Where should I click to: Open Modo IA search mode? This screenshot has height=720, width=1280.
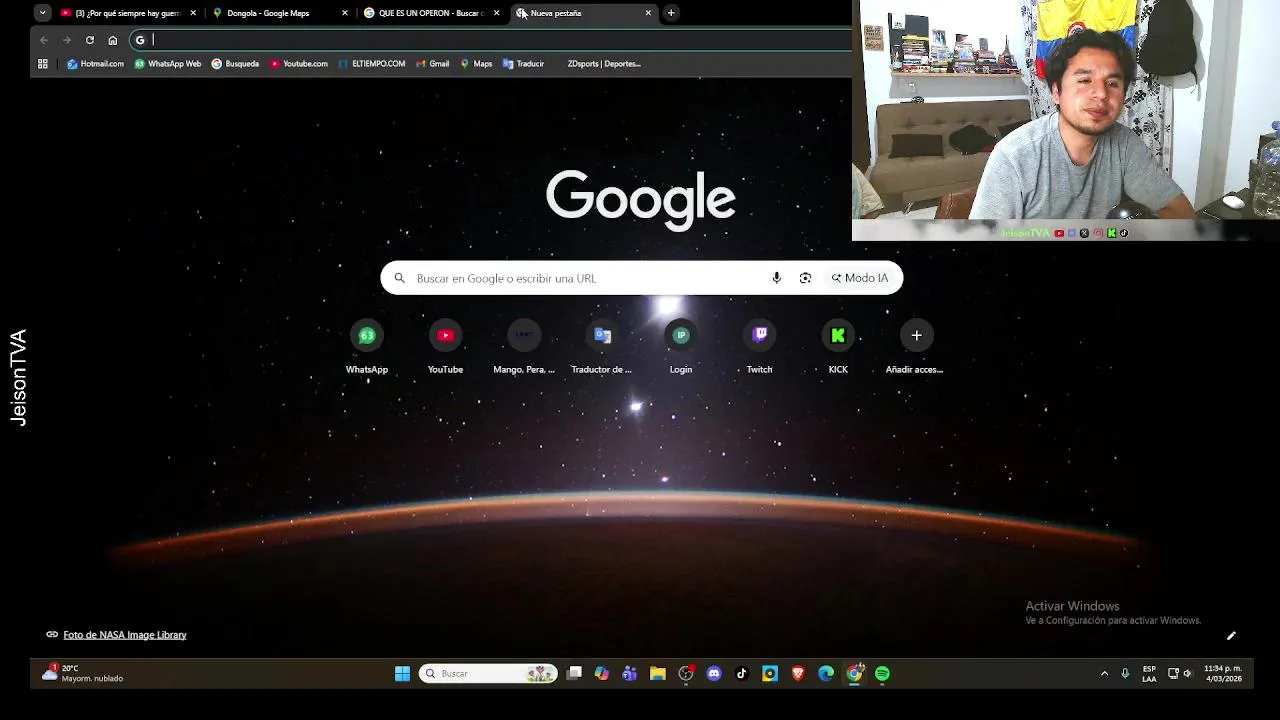click(860, 278)
